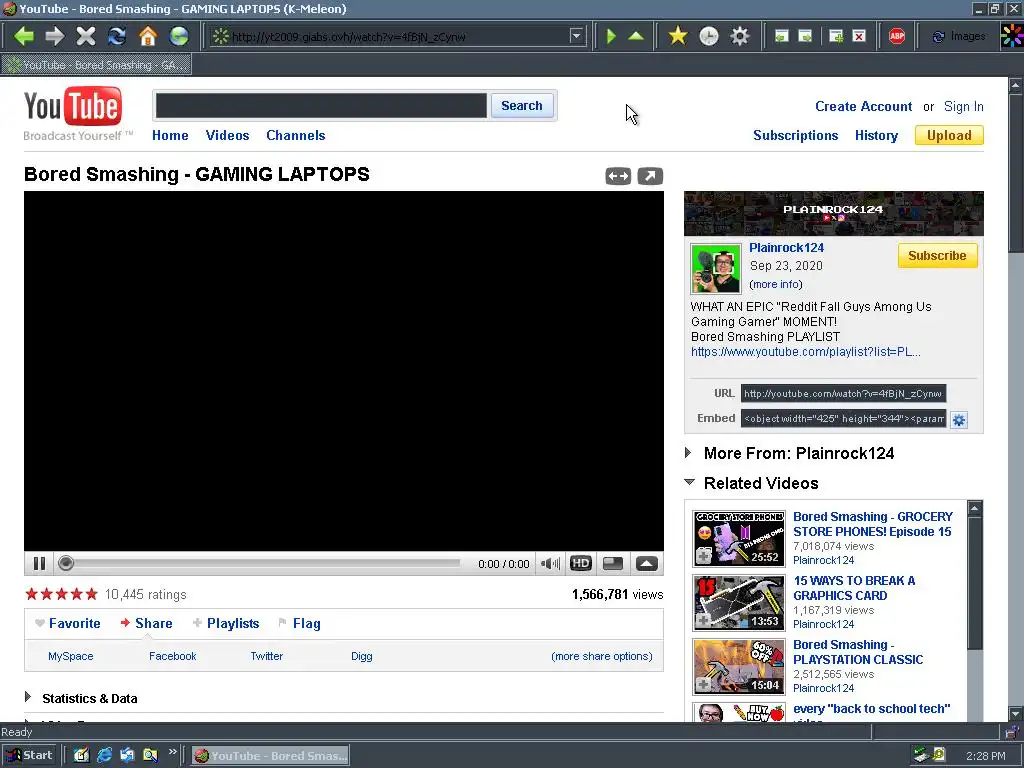
Task: Open browsing history with the clock icon
Action: (709, 36)
